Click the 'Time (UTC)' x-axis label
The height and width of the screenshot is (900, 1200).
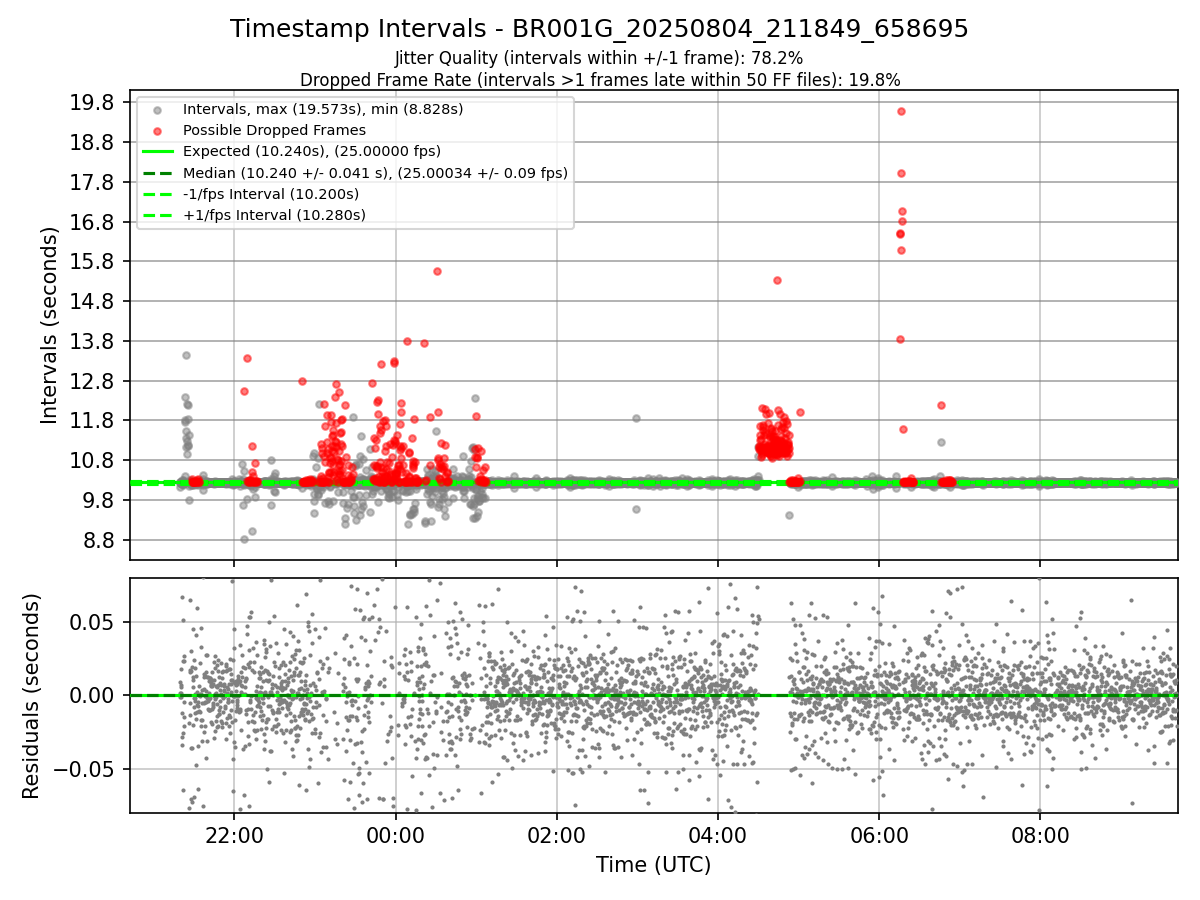point(653,865)
